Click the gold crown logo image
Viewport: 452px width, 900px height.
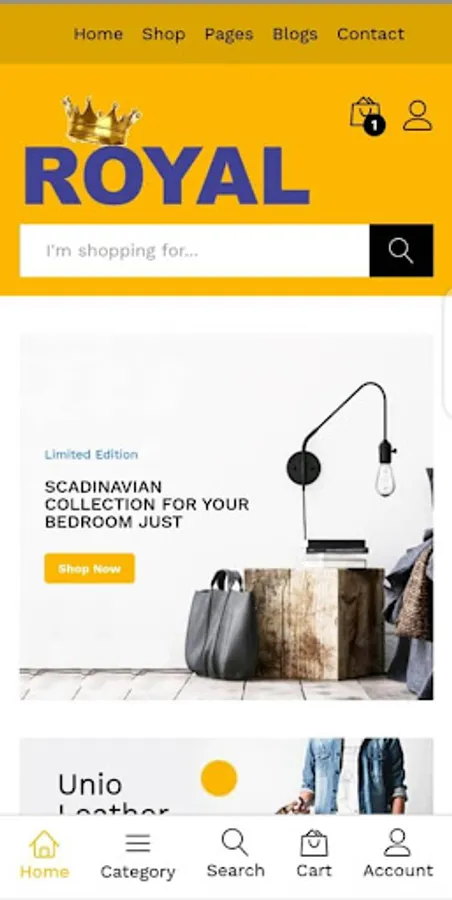pos(101,121)
